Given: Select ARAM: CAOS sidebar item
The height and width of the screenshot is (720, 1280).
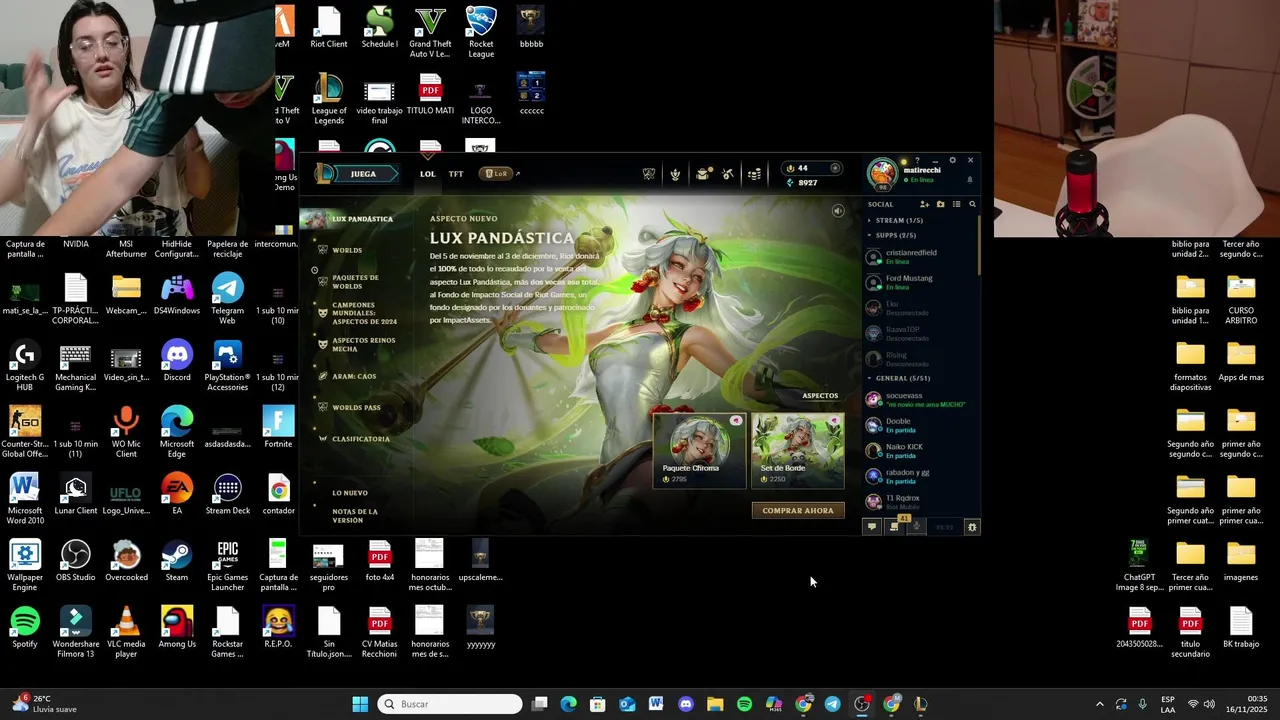Looking at the screenshot, I should 354,376.
